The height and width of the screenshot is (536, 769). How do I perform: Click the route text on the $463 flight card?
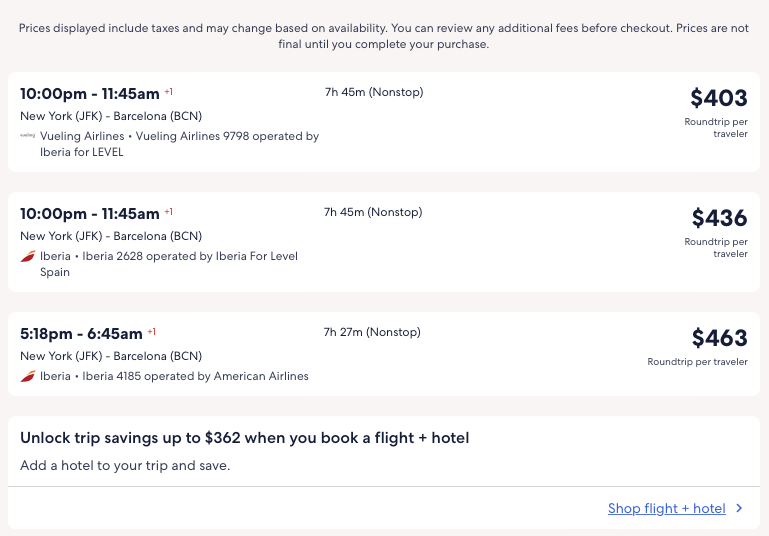coord(111,356)
